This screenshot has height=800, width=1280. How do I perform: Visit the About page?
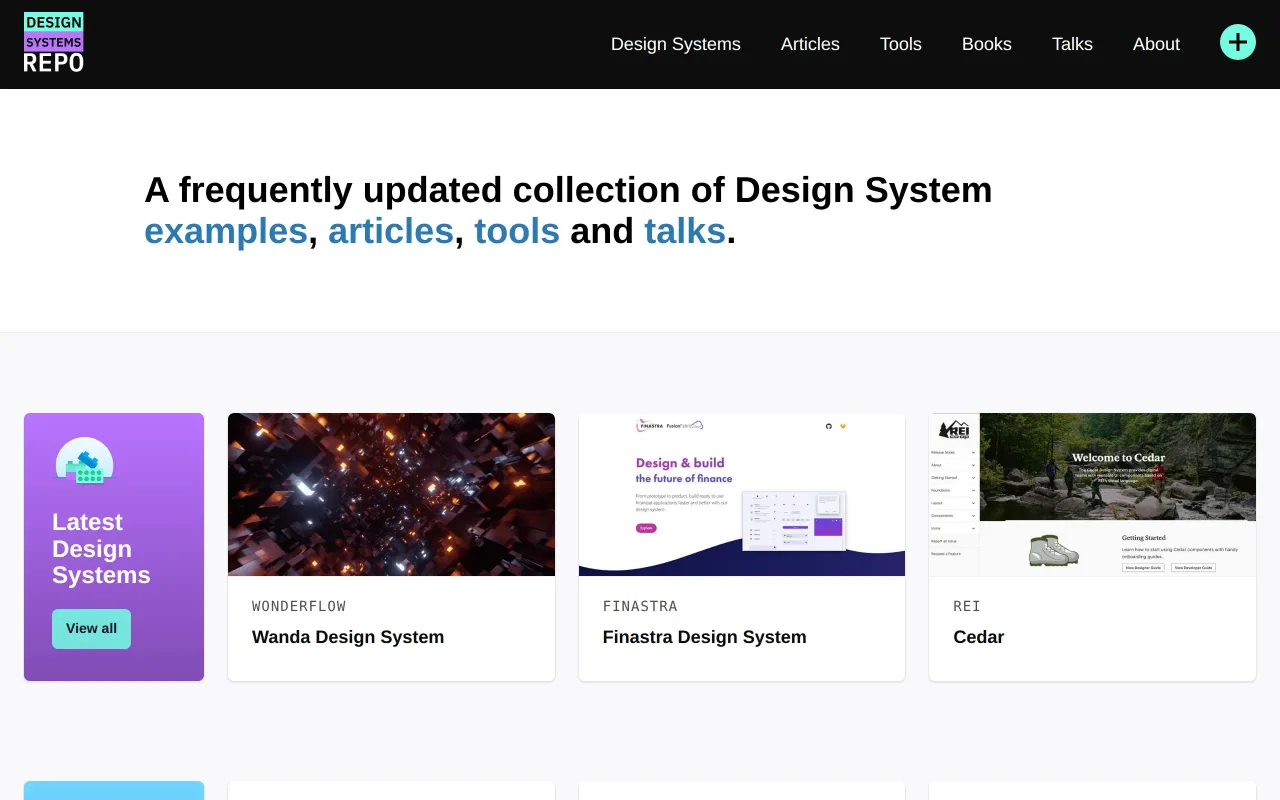(1156, 44)
